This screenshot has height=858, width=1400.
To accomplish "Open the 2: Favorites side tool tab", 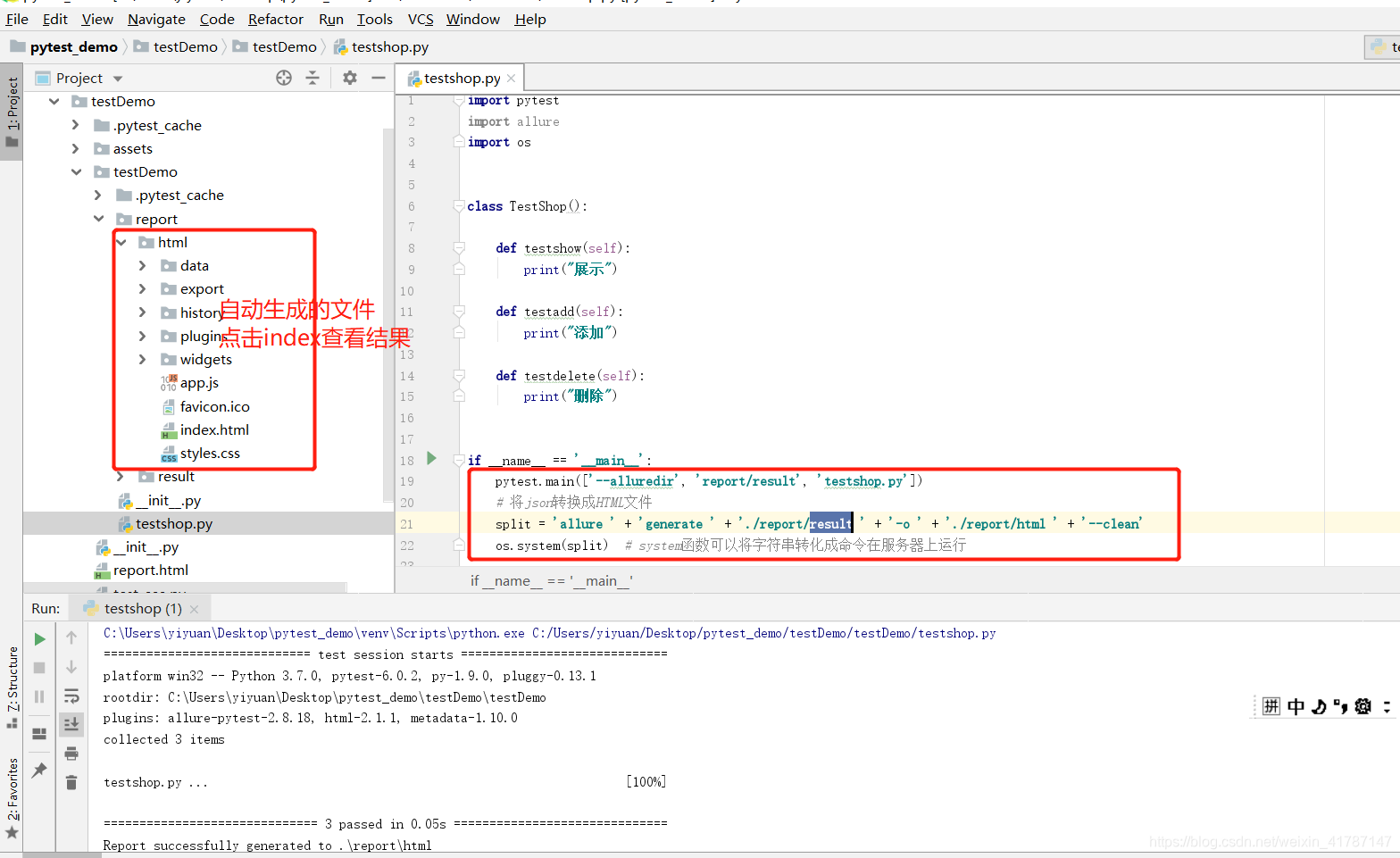I will (12, 797).
